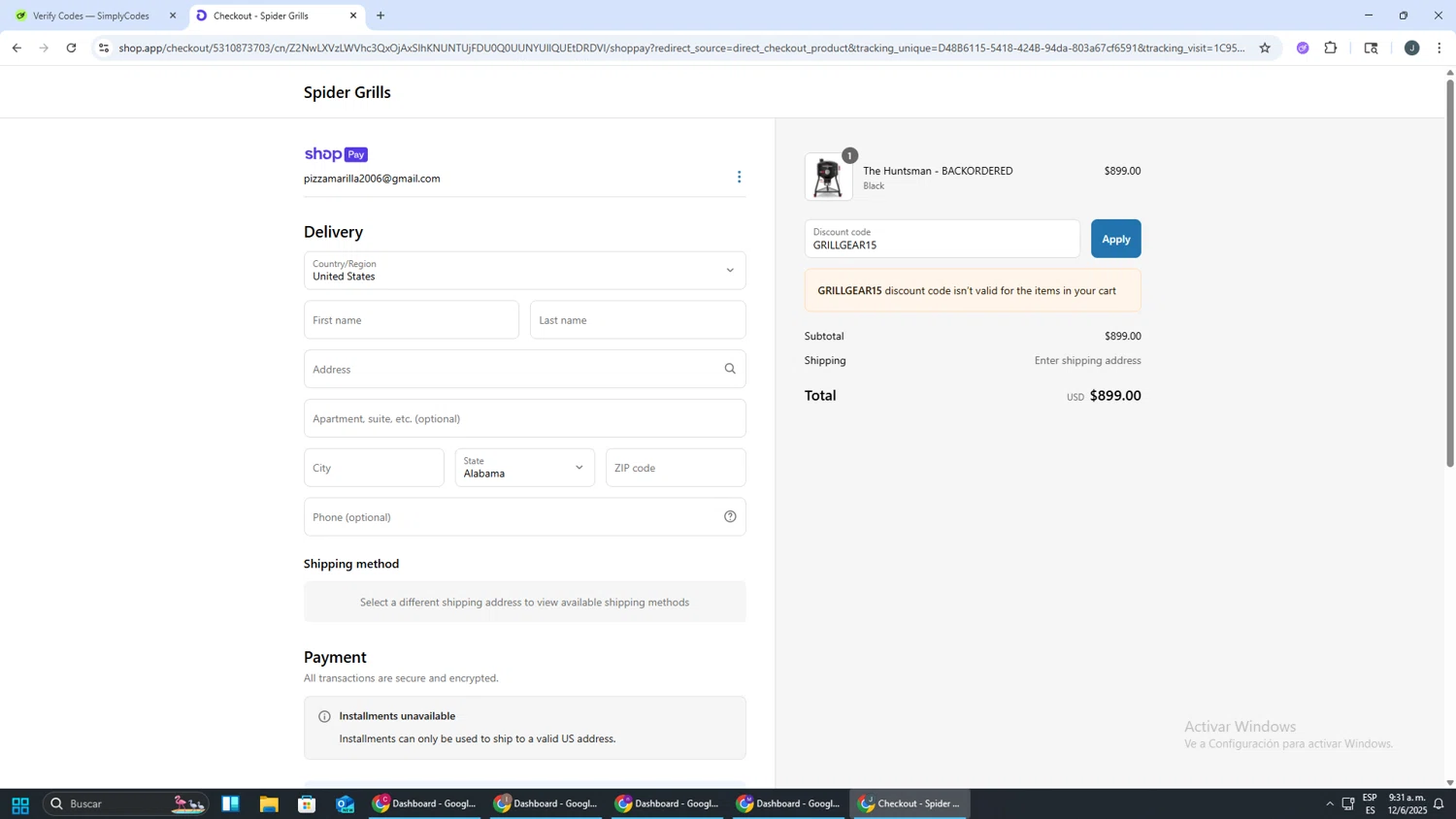The width and height of the screenshot is (1456, 819).
Task: Click the City field
Action: [x=374, y=468]
